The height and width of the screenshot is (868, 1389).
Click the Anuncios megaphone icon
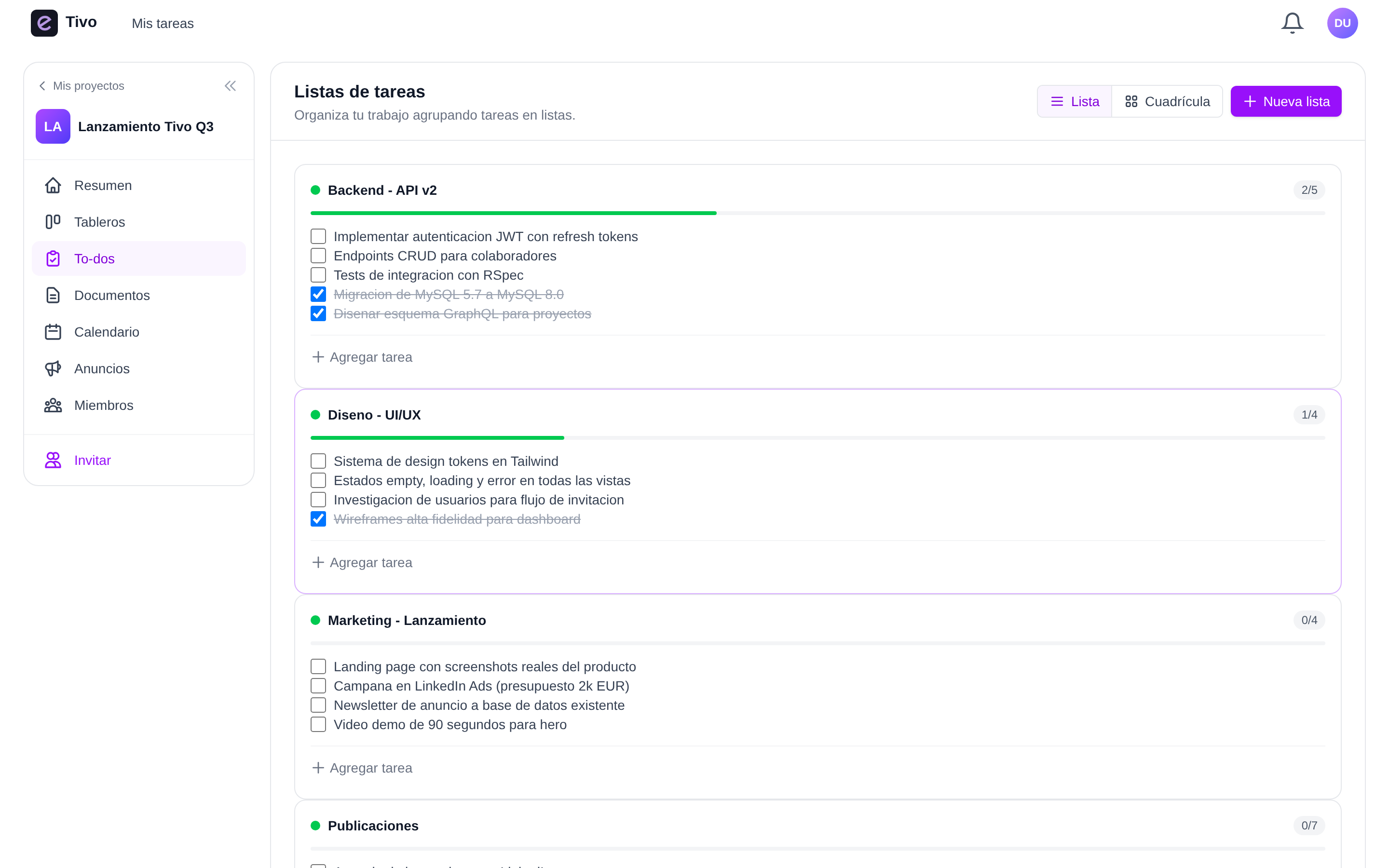pos(53,368)
